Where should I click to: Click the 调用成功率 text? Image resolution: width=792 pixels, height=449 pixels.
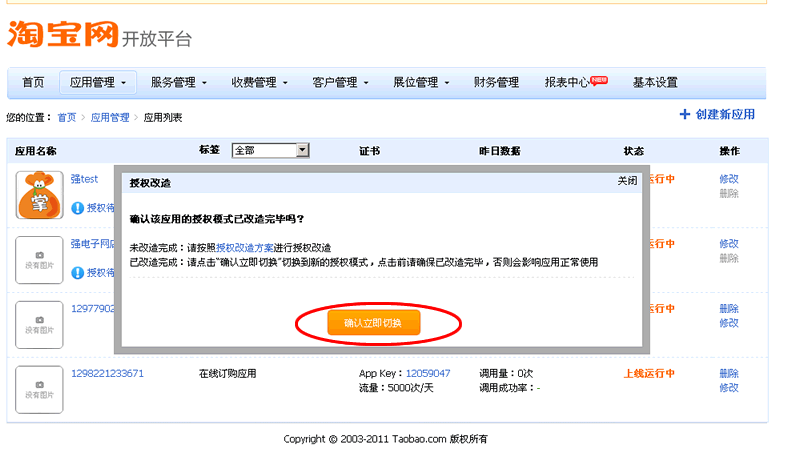(x=510, y=388)
